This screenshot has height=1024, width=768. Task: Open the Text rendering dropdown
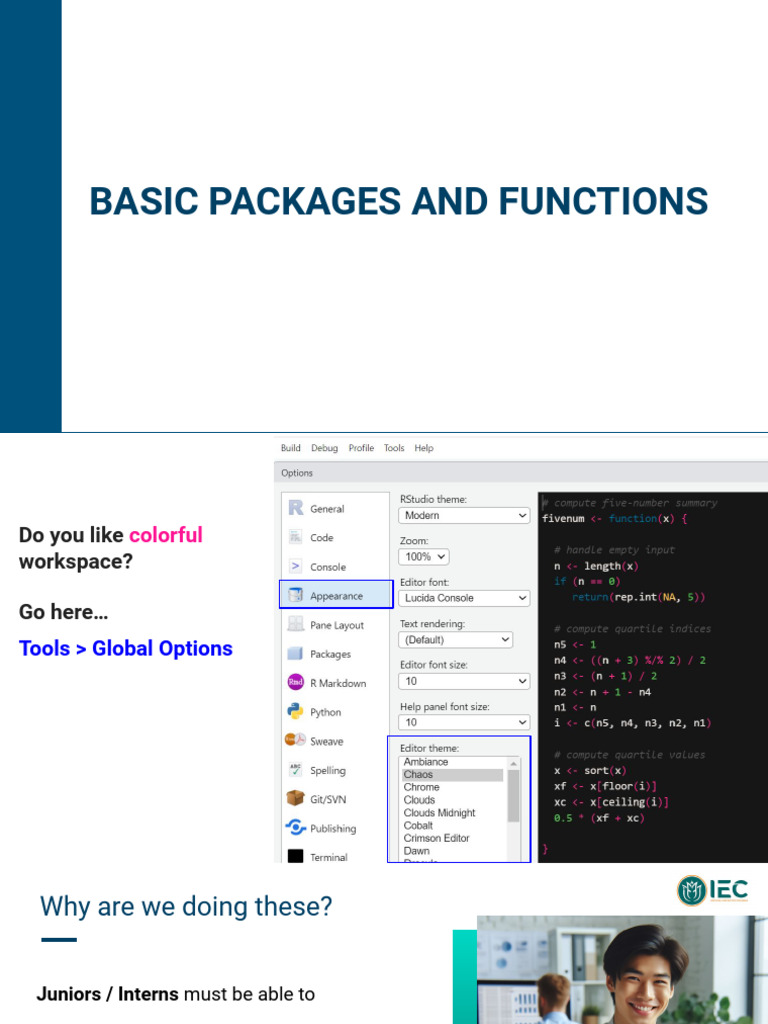click(455, 640)
